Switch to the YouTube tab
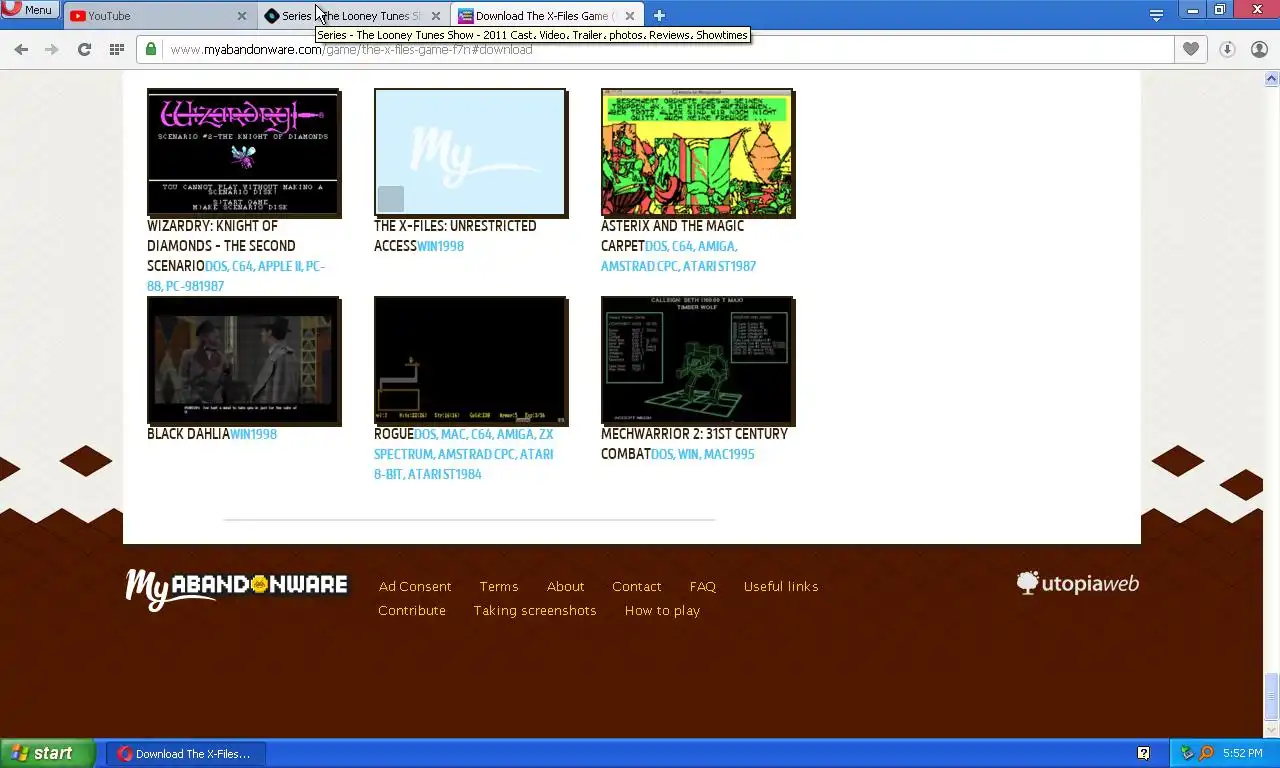 click(157, 16)
